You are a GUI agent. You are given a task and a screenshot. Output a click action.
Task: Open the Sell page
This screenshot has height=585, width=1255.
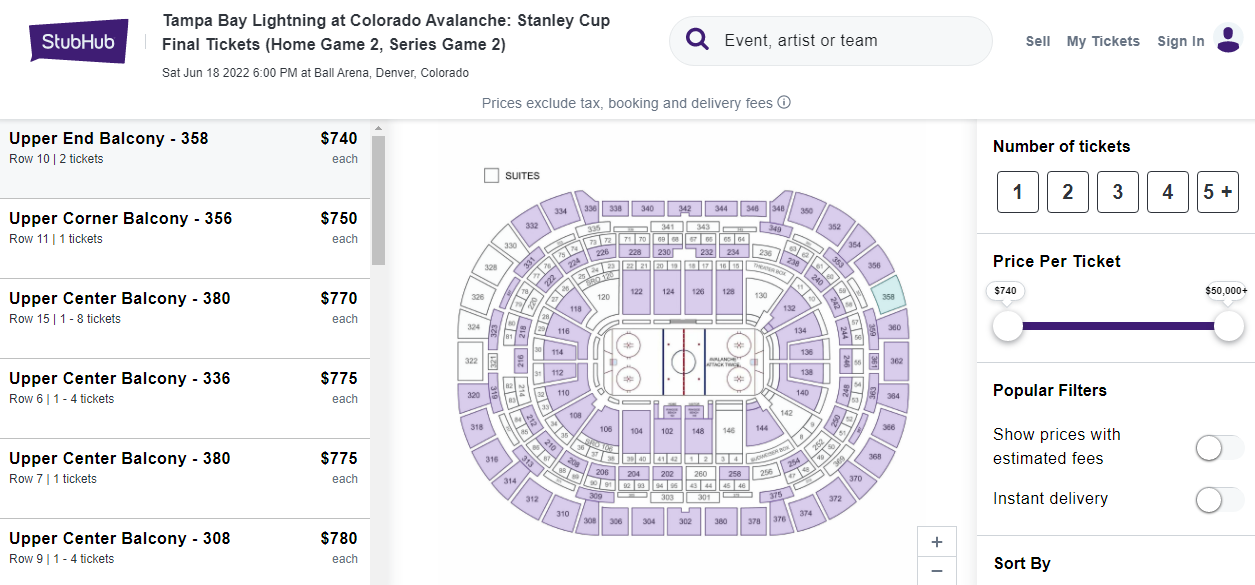pos(1038,41)
